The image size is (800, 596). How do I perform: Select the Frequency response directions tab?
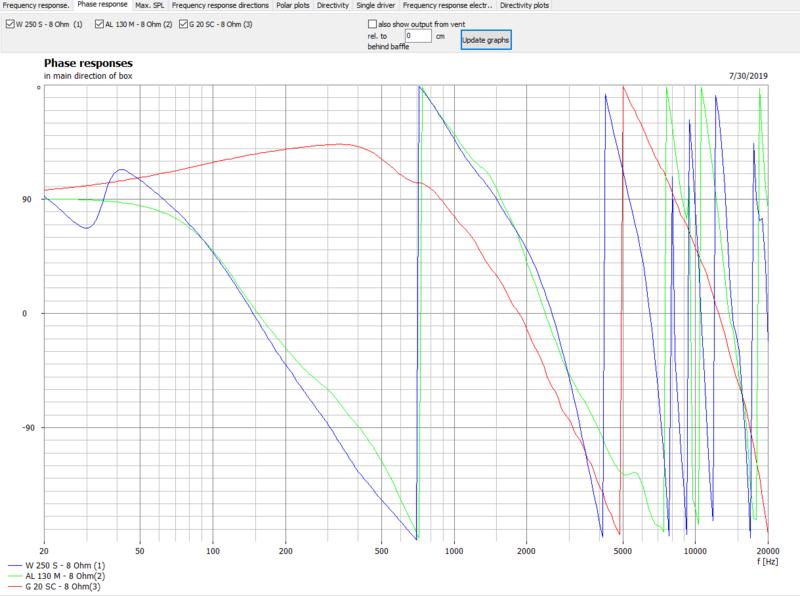click(220, 6)
